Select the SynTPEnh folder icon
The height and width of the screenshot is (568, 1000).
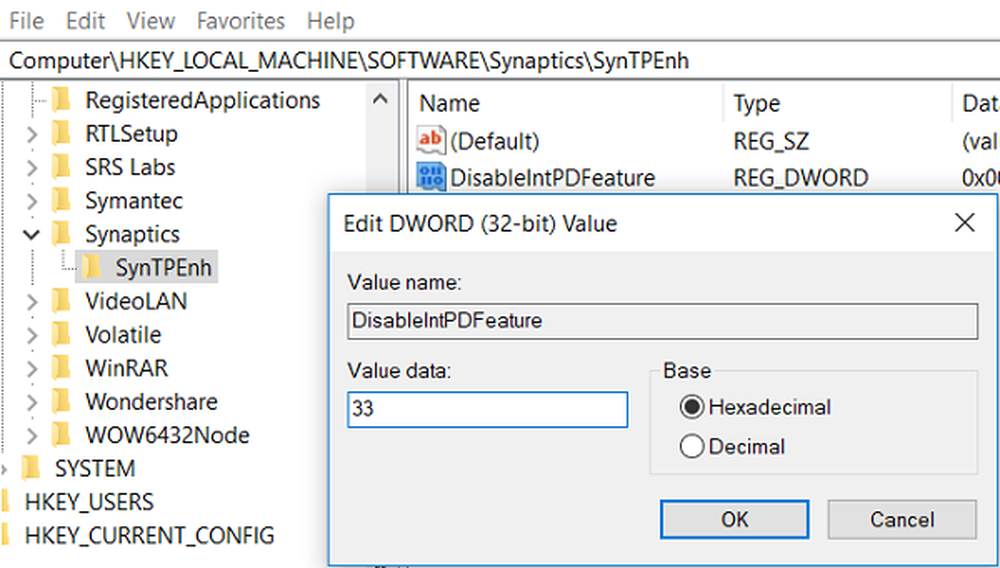click(92, 268)
